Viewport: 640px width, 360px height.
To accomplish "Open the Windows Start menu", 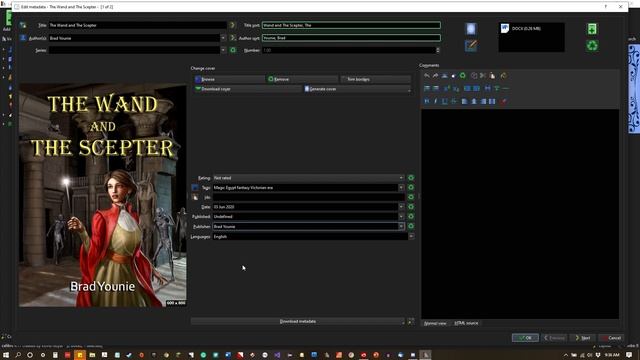I will 6,355.
